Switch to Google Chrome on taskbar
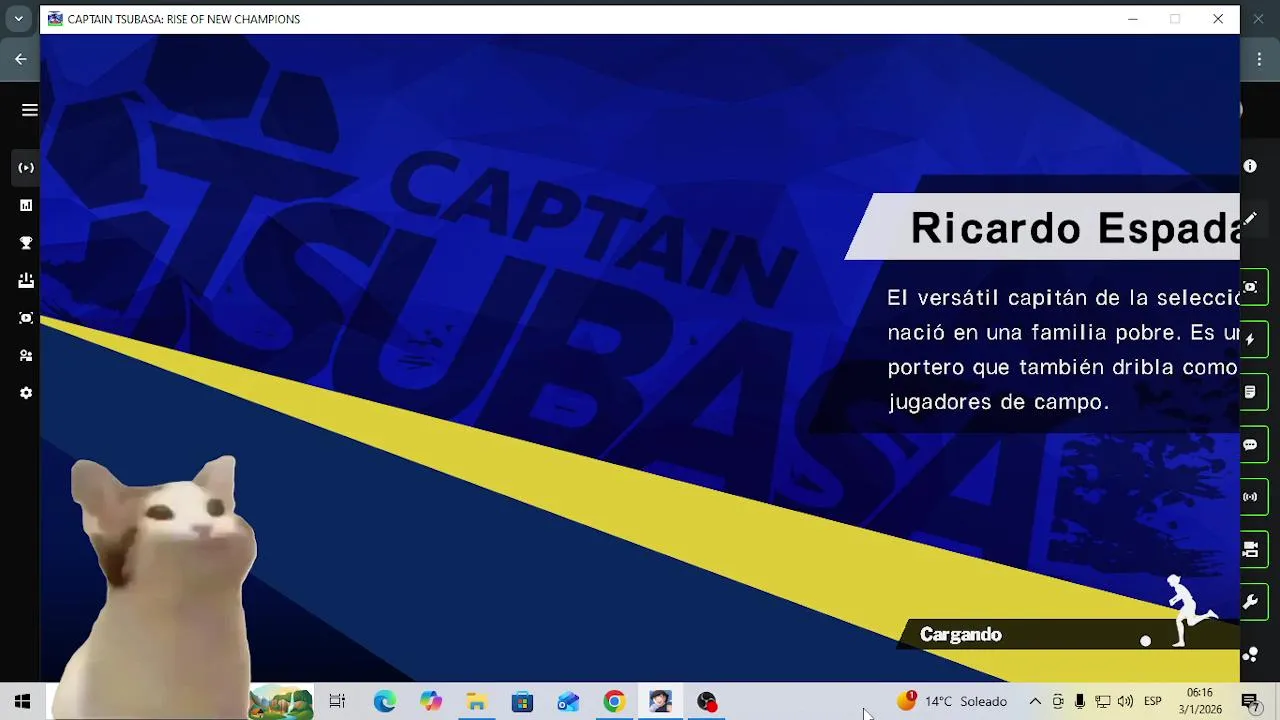This screenshot has height=720, width=1280. pyautogui.click(x=614, y=702)
